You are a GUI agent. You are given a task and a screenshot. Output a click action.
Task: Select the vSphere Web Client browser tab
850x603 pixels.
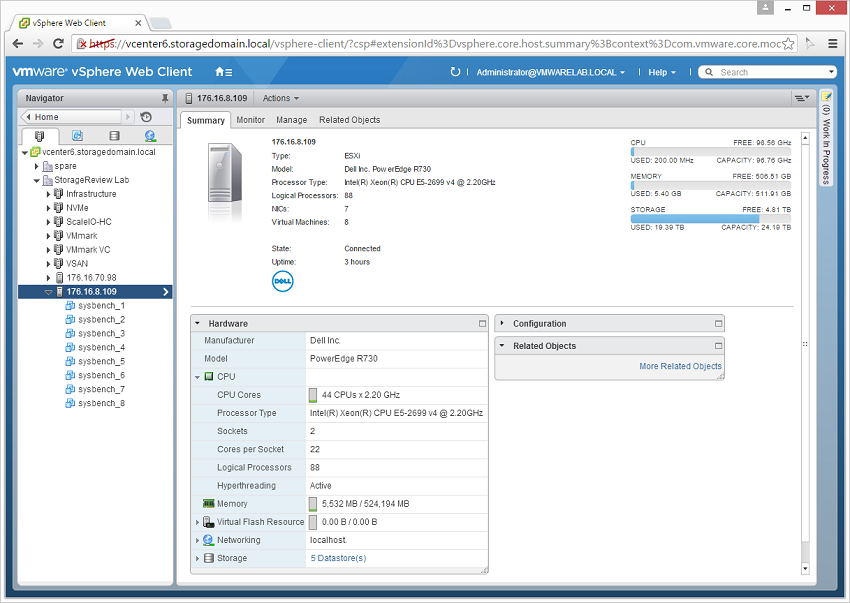[80, 23]
